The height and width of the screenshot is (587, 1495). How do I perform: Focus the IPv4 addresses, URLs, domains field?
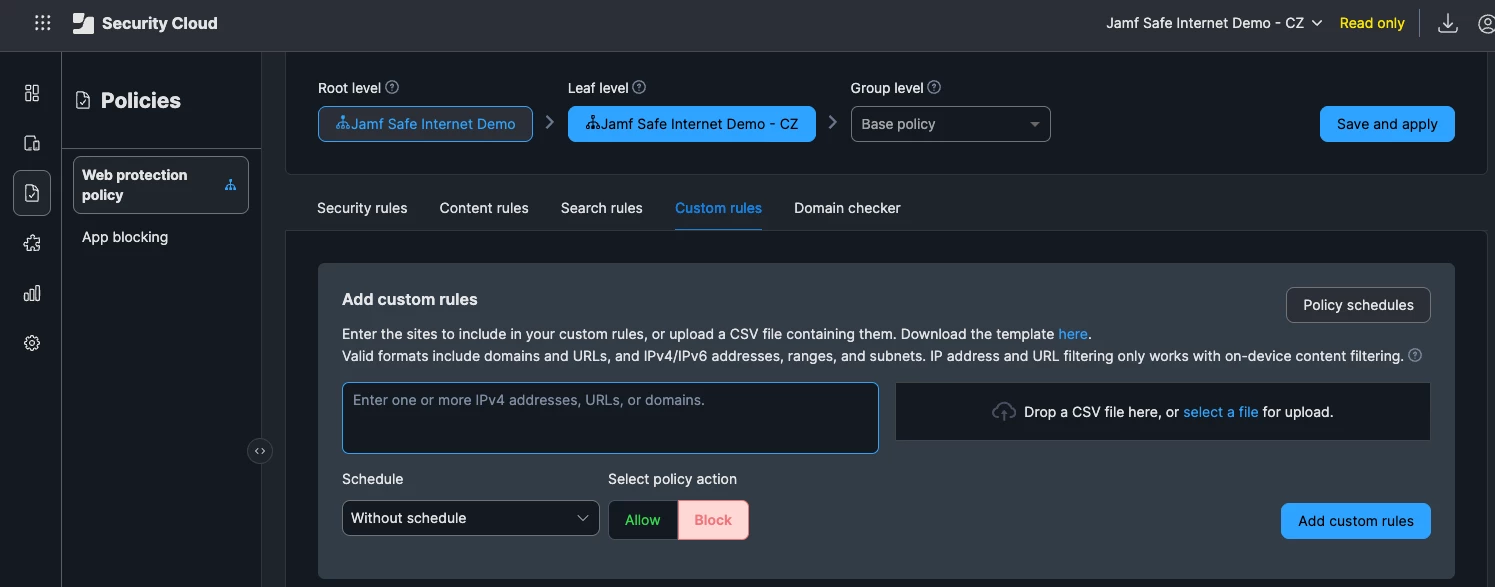point(610,418)
